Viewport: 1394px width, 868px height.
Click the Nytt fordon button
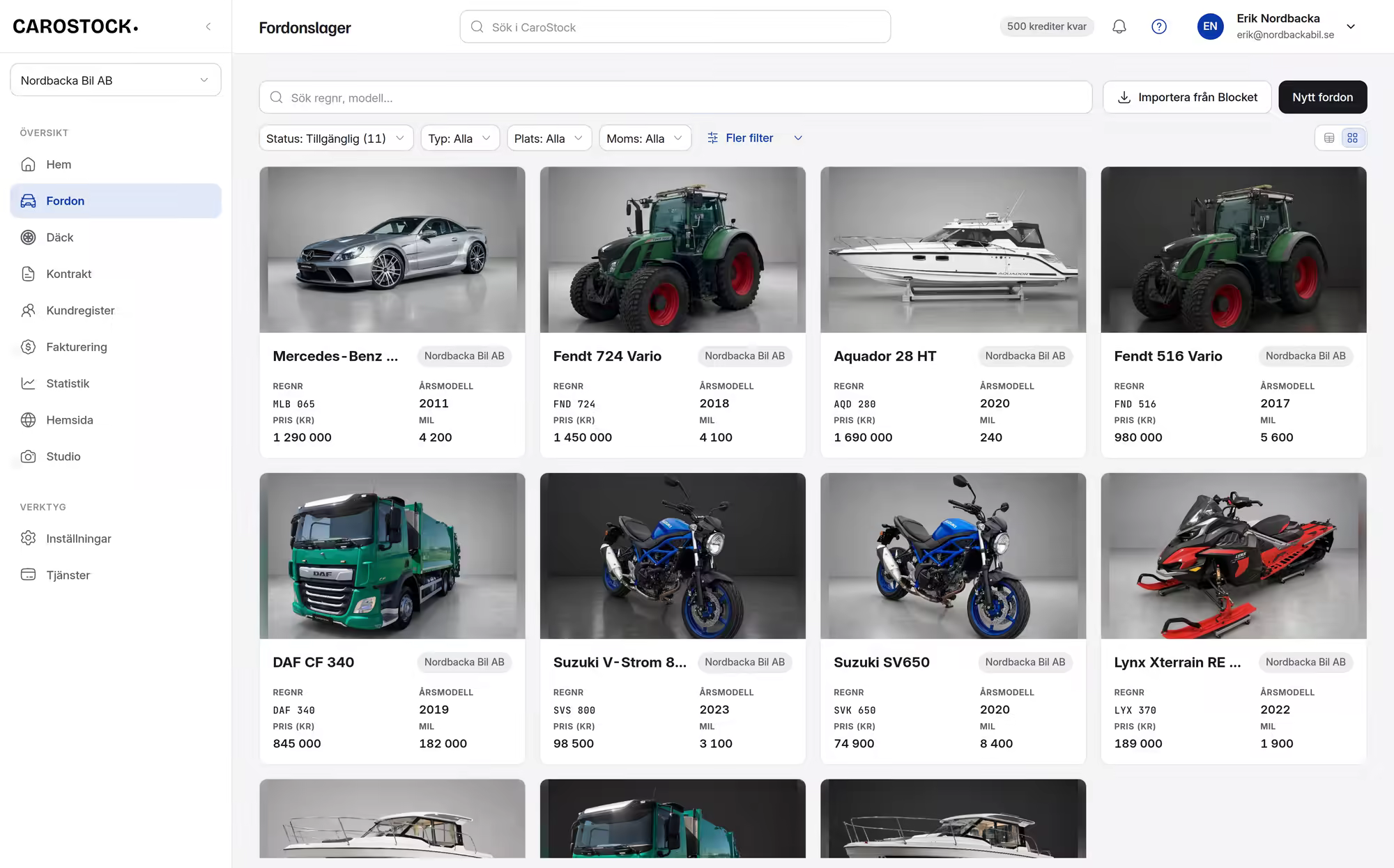click(1323, 98)
